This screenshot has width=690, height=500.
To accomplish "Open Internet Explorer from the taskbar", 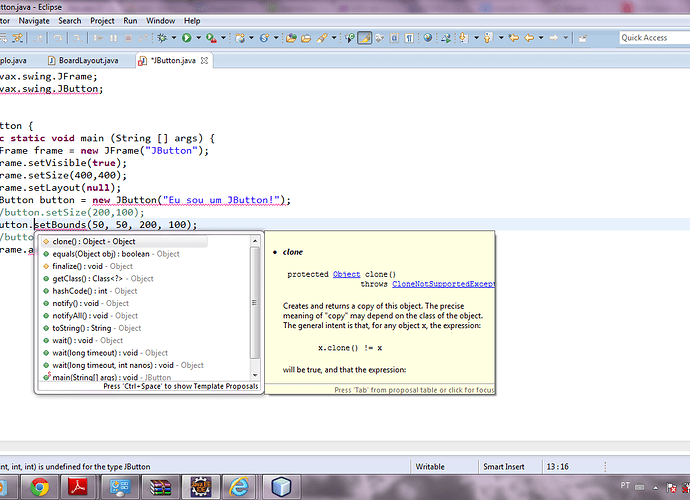I will click(x=239, y=487).
